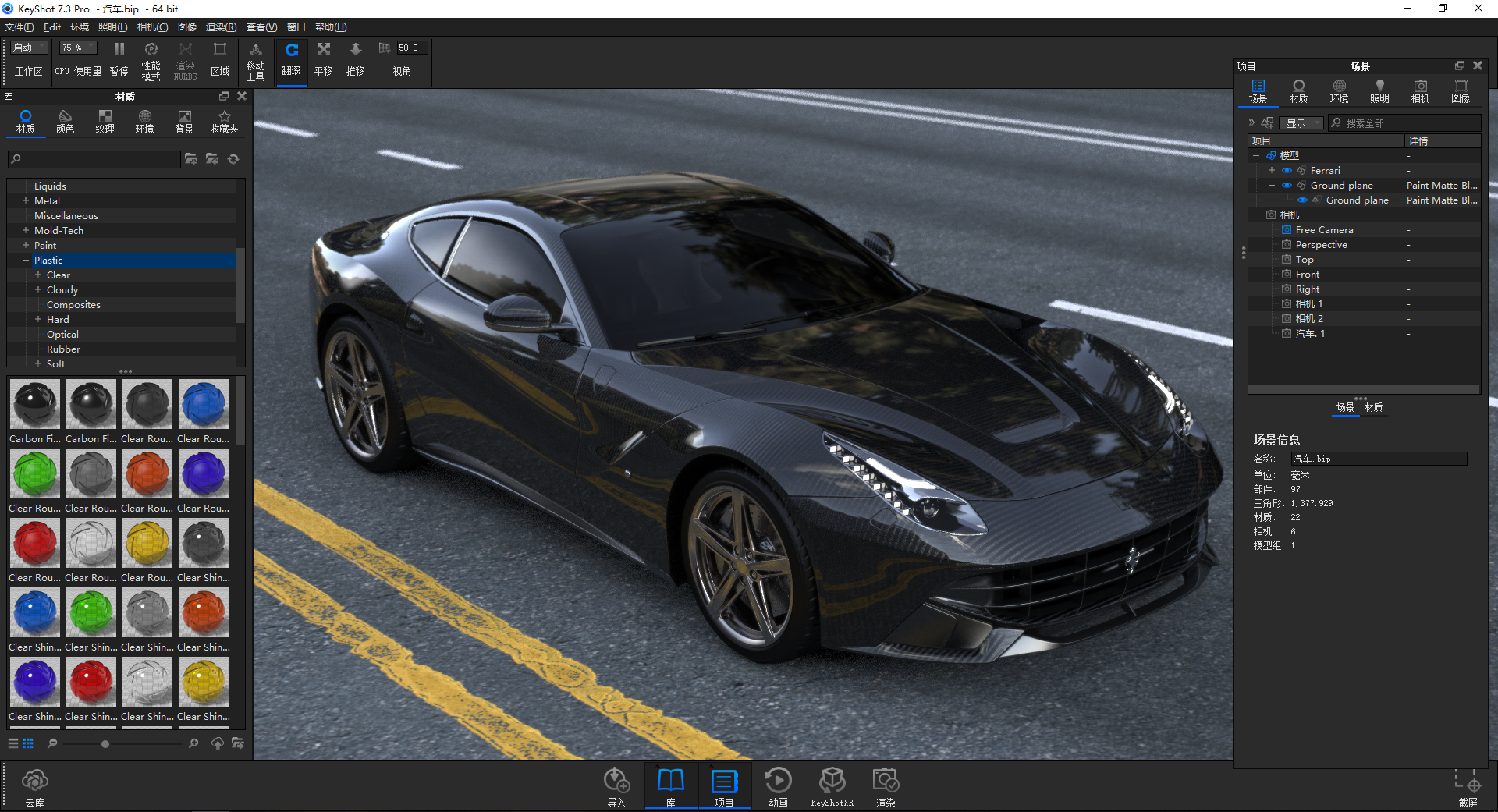Select the 平移 (Pan) tool
1498x812 pixels.
323,59
